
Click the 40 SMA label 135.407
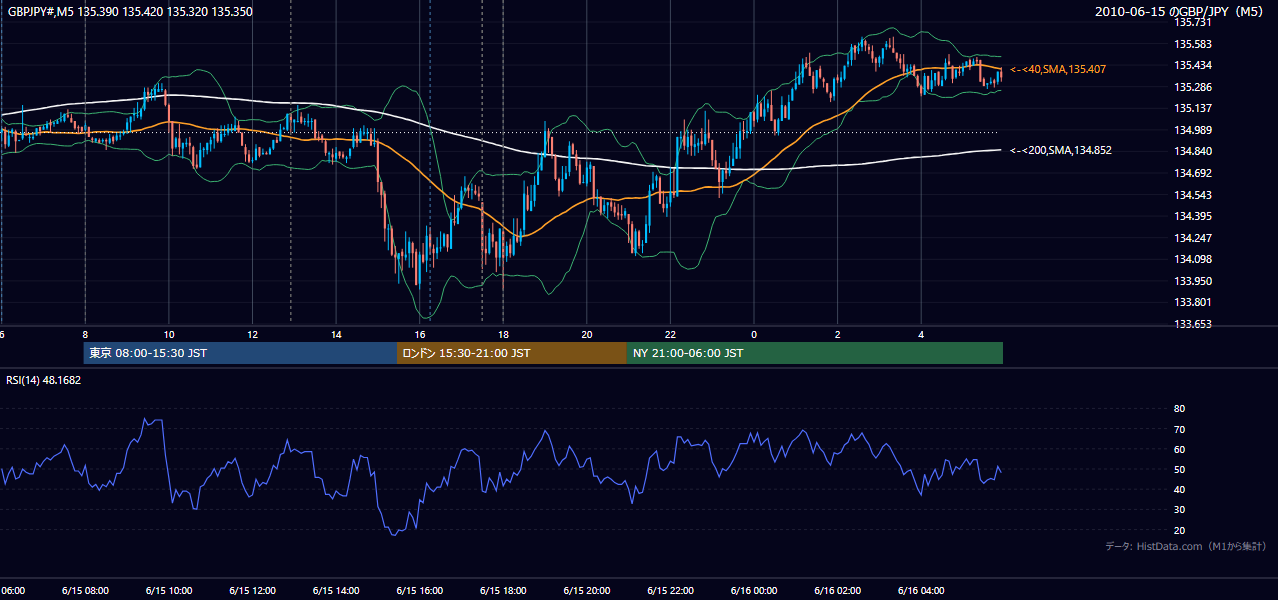coord(1058,69)
